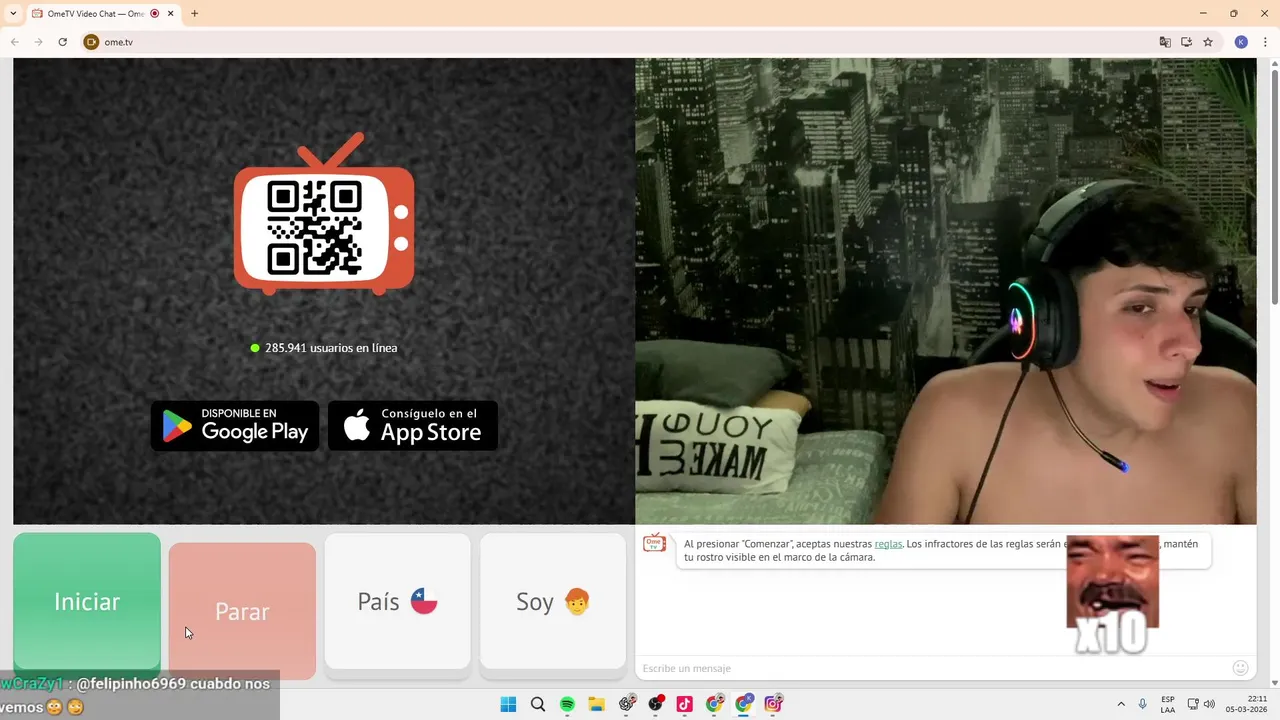Switch the ESP LAA keyboard language
The width and height of the screenshot is (1280, 720).
coord(1168,704)
